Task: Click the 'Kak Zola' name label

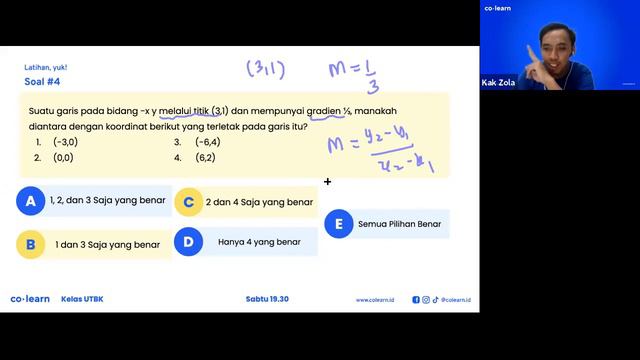Action: click(x=498, y=82)
